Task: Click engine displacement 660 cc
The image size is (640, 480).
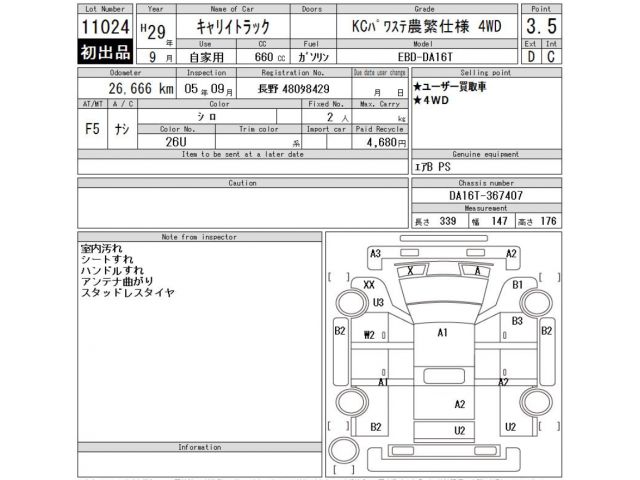Action: [269, 57]
